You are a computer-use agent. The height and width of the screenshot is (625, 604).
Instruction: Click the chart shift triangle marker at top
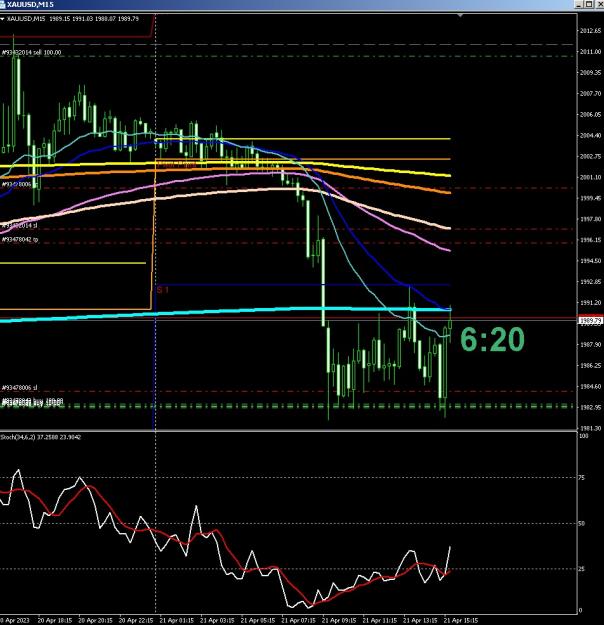click(460, 16)
